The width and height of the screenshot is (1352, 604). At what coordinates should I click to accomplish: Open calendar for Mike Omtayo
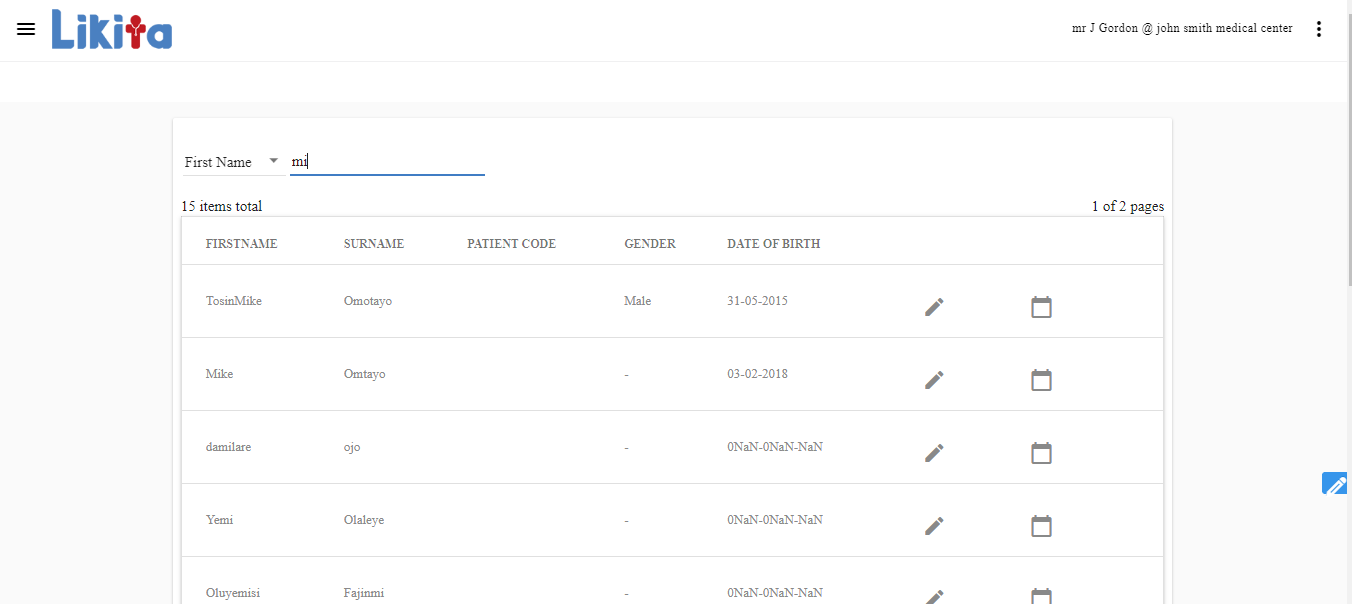(1041, 380)
